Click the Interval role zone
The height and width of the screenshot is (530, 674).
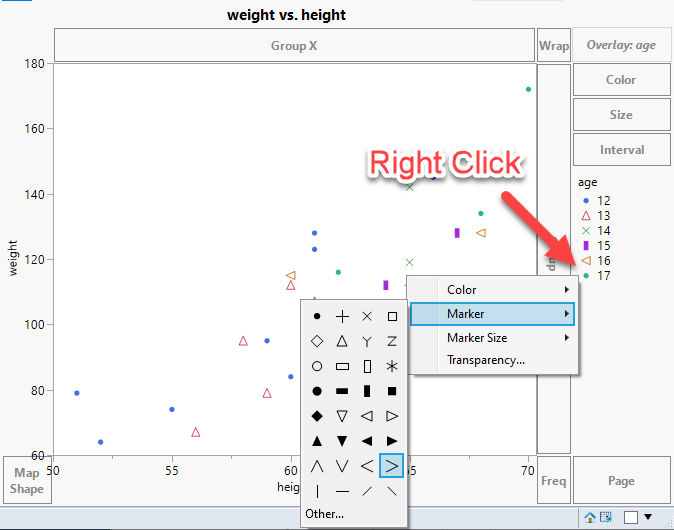(x=621, y=150)
